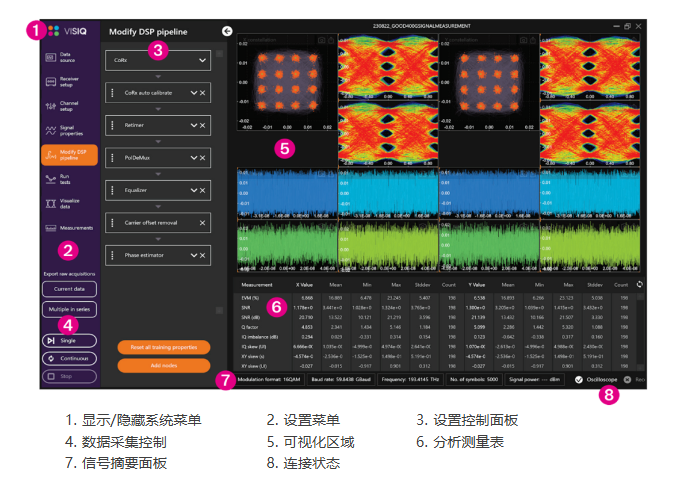The image size is (679, 482).
Task: Delete the Phase estimator node
Action: click(x=202, y=255)
